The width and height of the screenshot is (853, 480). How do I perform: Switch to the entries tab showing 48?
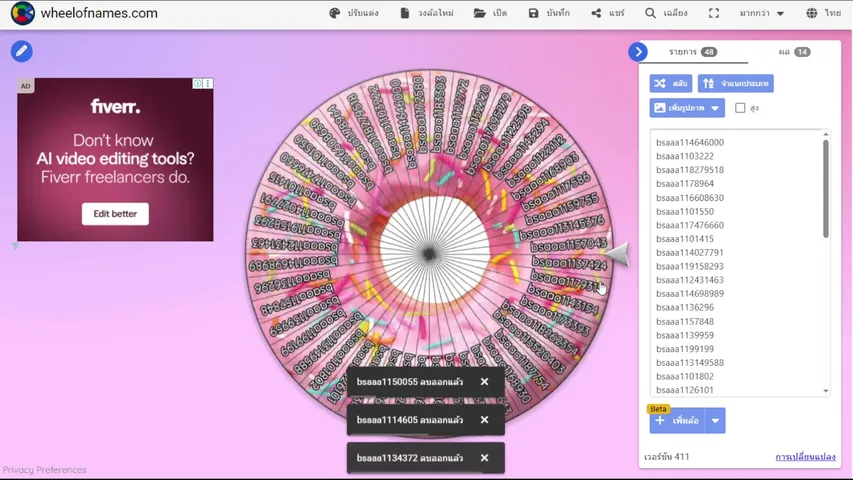tap(693, 52)
